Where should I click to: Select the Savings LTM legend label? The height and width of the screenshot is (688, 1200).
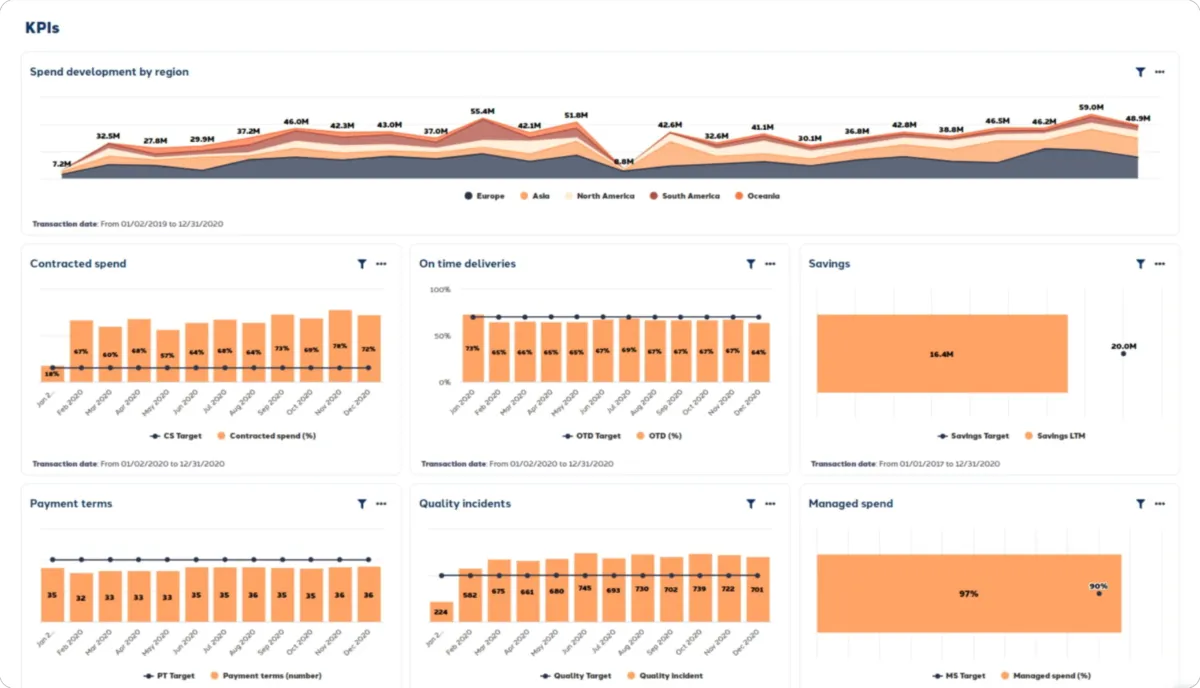[1061, 436]
